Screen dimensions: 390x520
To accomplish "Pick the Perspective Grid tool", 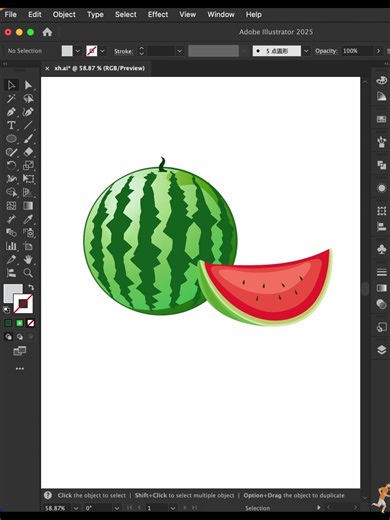I will coord(28,192).
